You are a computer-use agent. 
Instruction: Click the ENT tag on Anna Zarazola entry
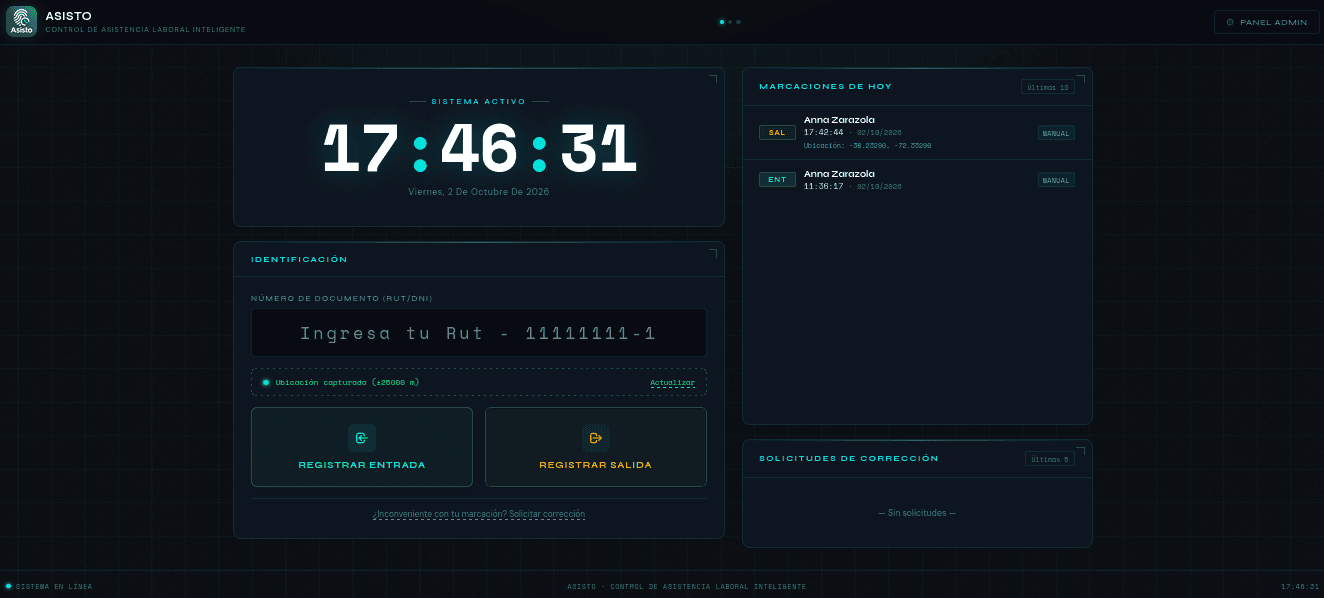777,180
